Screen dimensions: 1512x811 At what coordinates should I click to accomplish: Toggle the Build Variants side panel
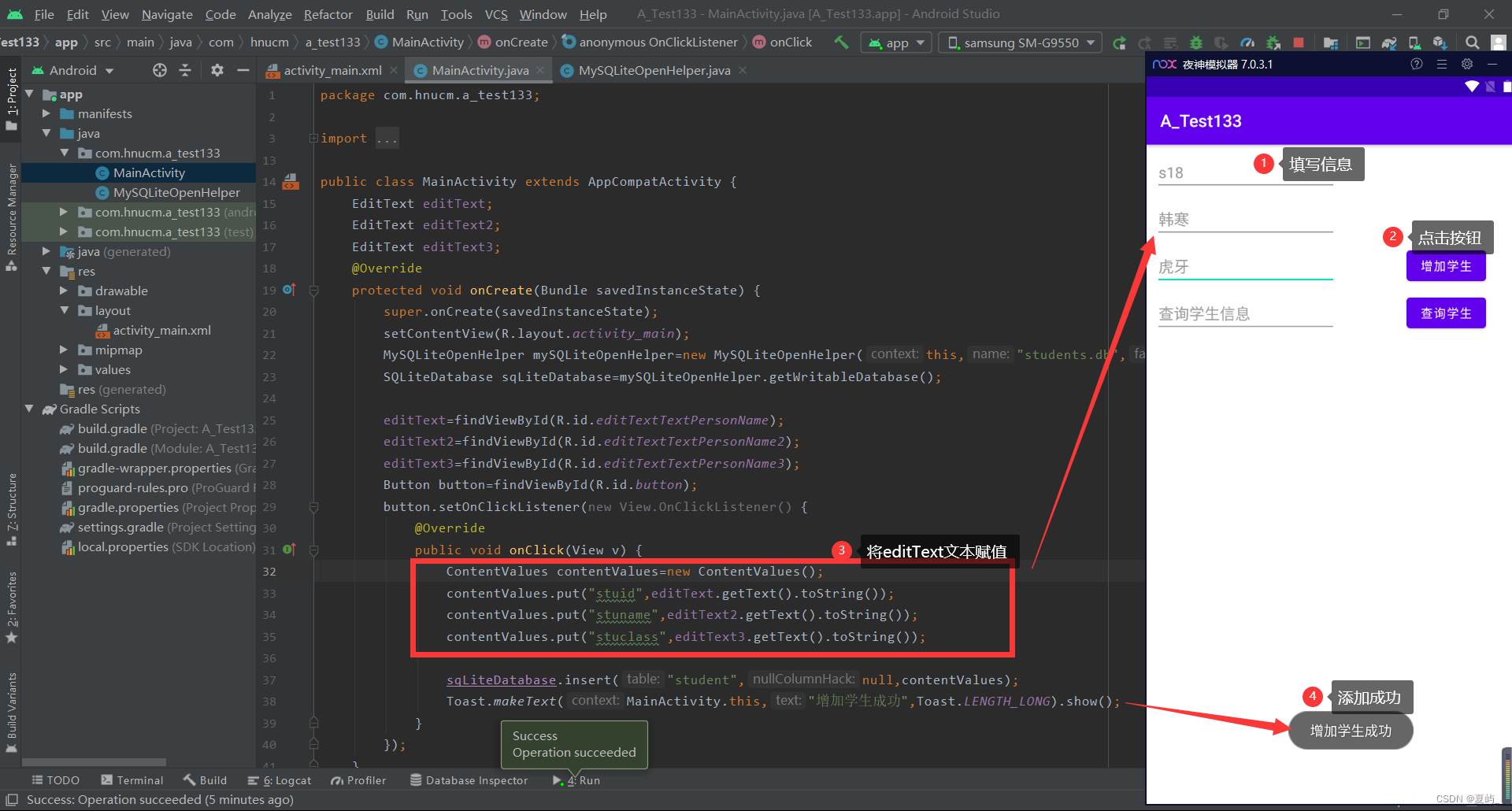click(x=12, y=709)
